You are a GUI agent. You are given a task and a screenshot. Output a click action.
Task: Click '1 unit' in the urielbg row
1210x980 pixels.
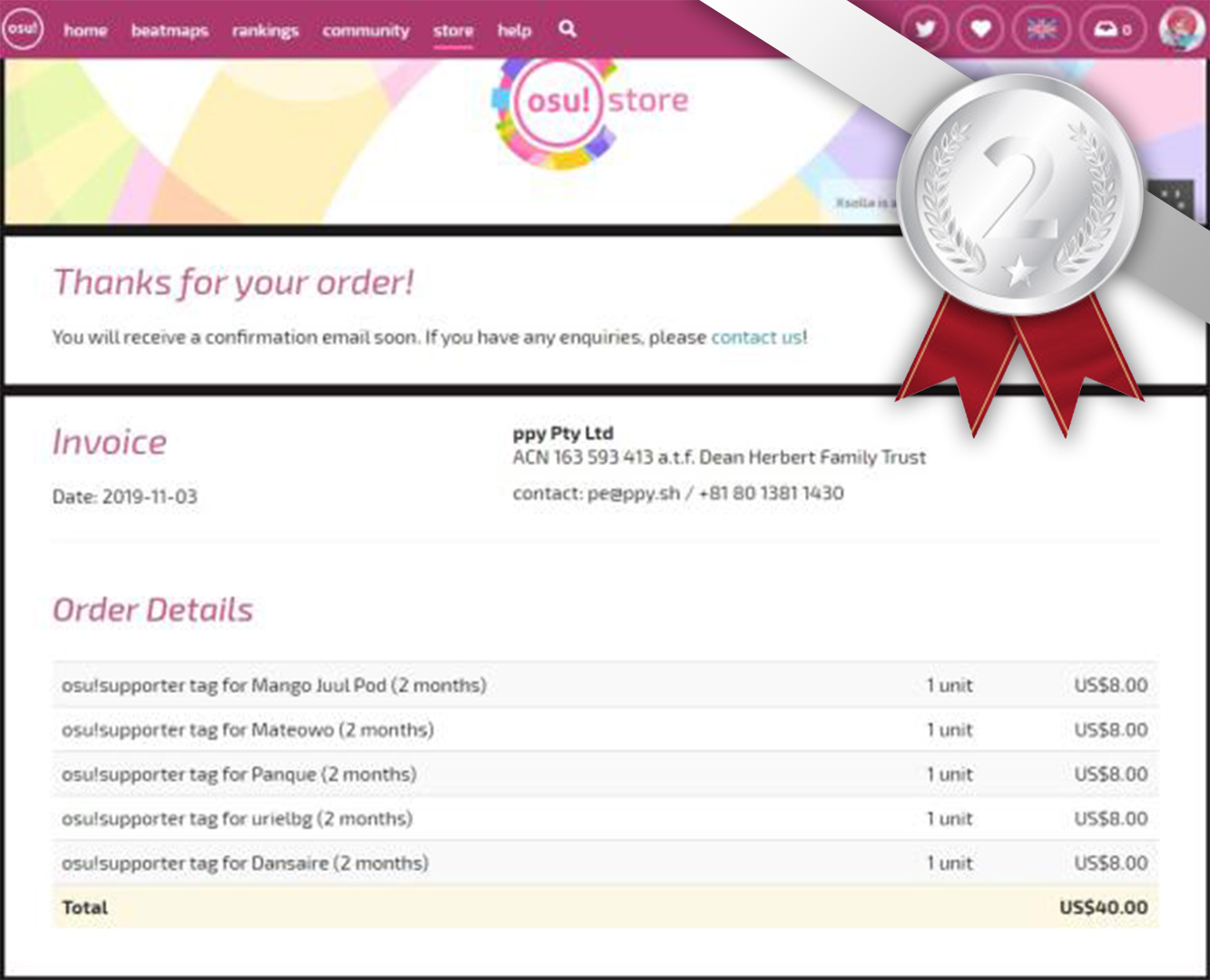click(949, 818)
